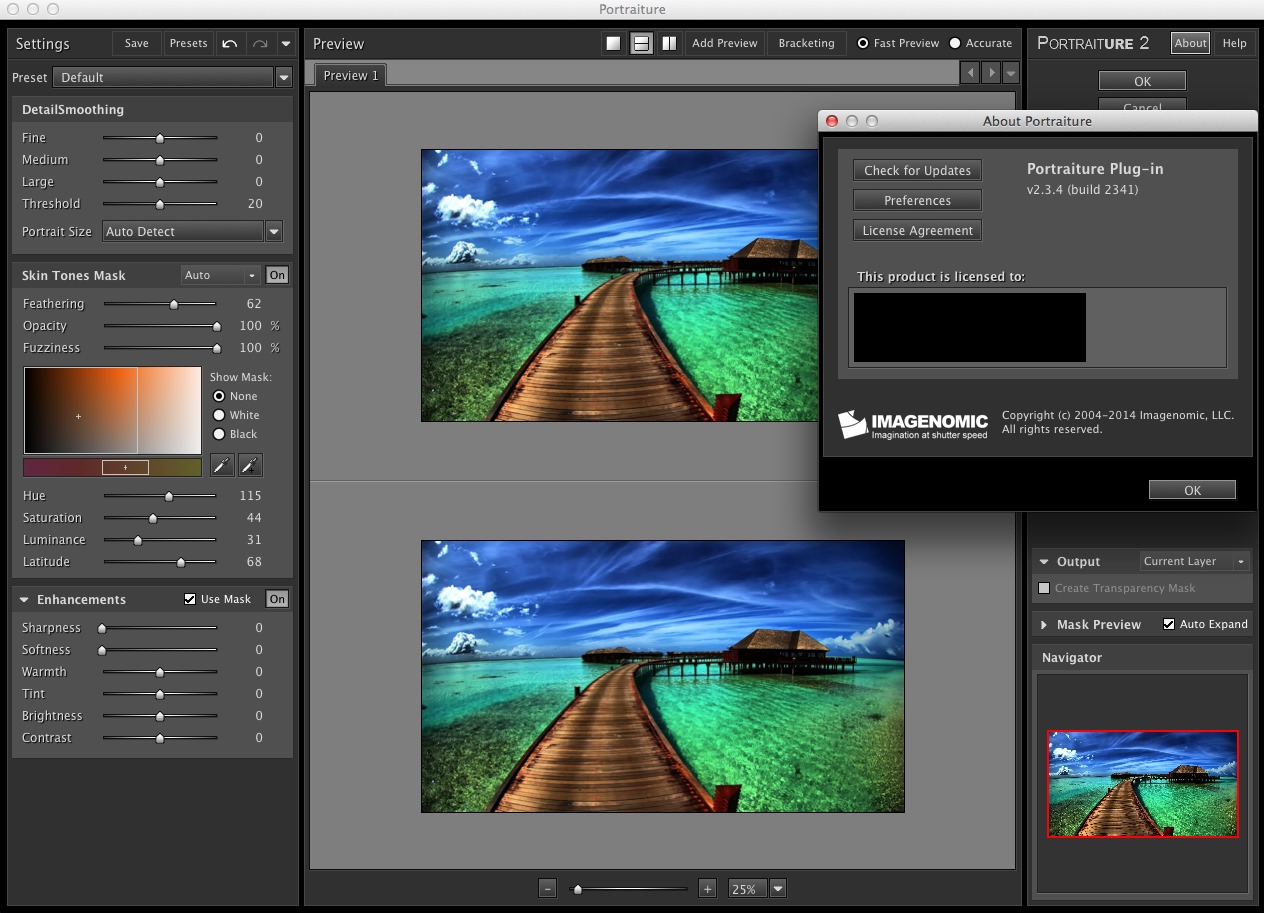The height and width of the screenshot is (913, 1264).
Task: Go to previous preview tab arrow
Action: (x=969, y=72)
